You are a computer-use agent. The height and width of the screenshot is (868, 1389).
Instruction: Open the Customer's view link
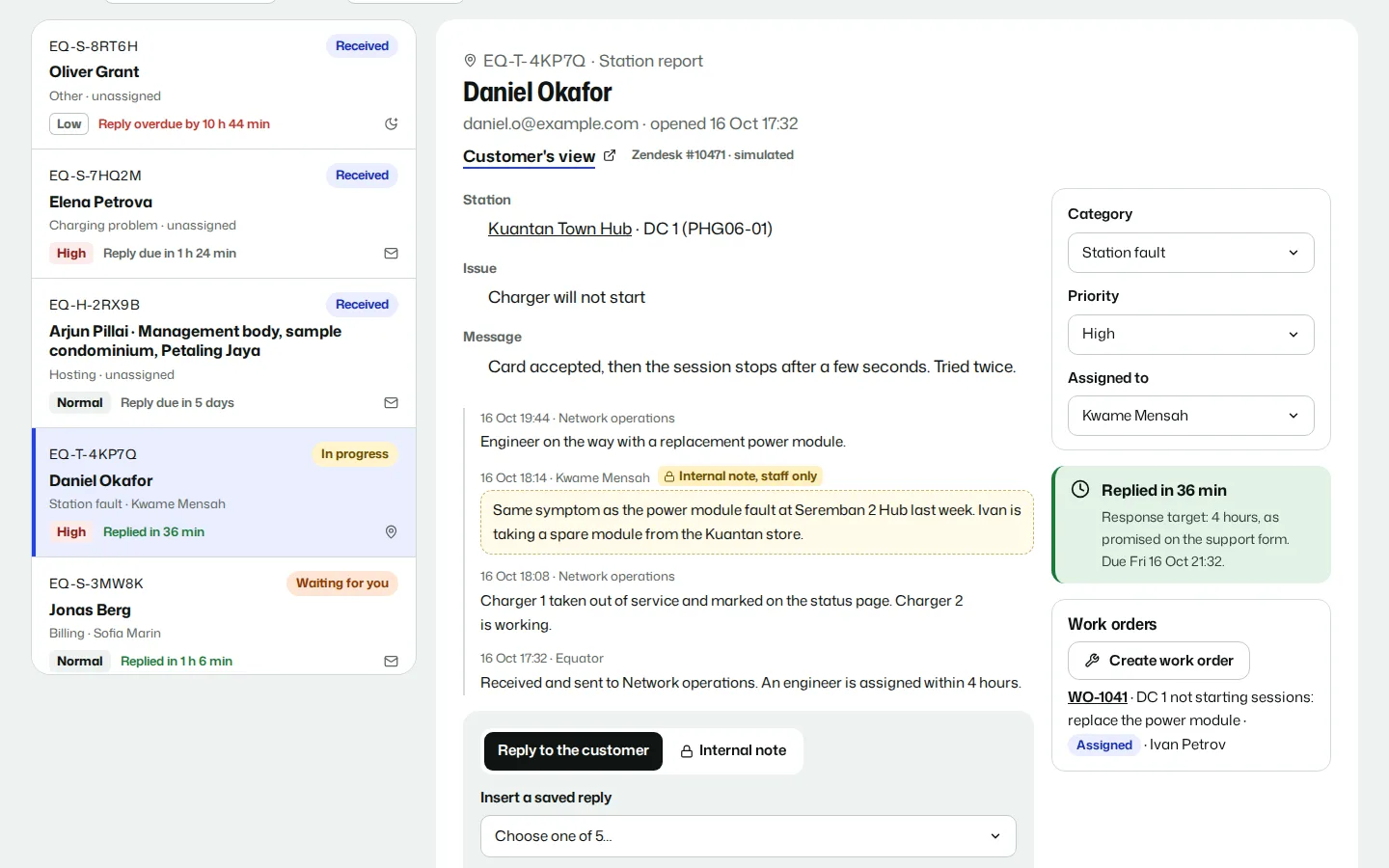529,156
